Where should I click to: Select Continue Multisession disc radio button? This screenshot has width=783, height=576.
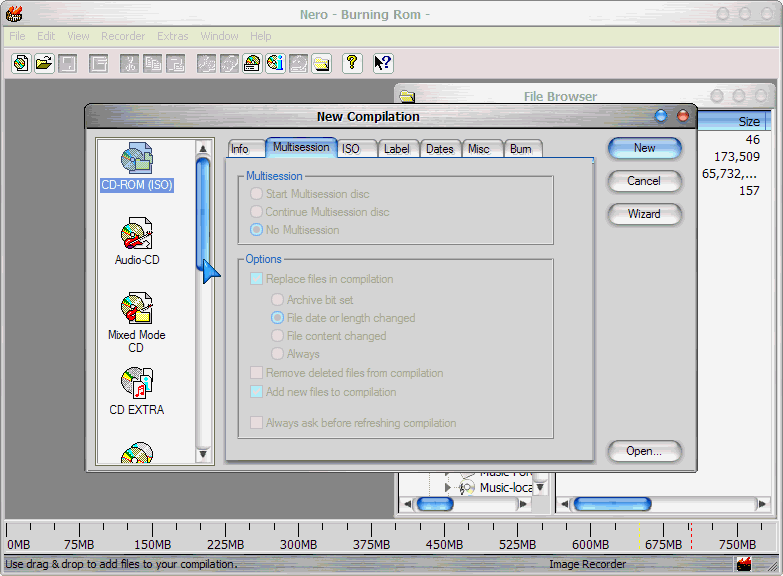coord(256,212)
